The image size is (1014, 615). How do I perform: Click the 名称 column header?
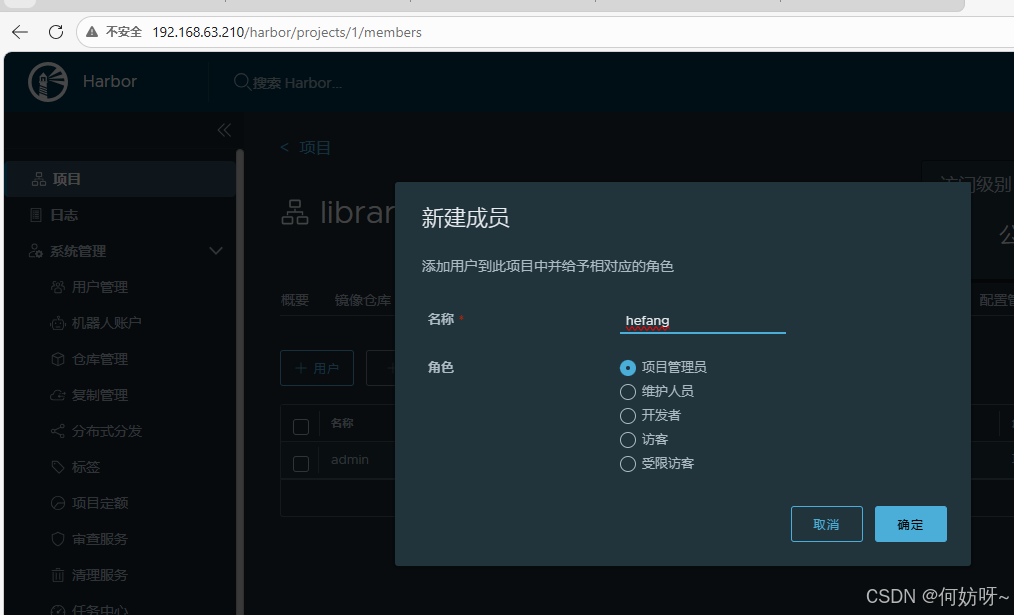342,423
